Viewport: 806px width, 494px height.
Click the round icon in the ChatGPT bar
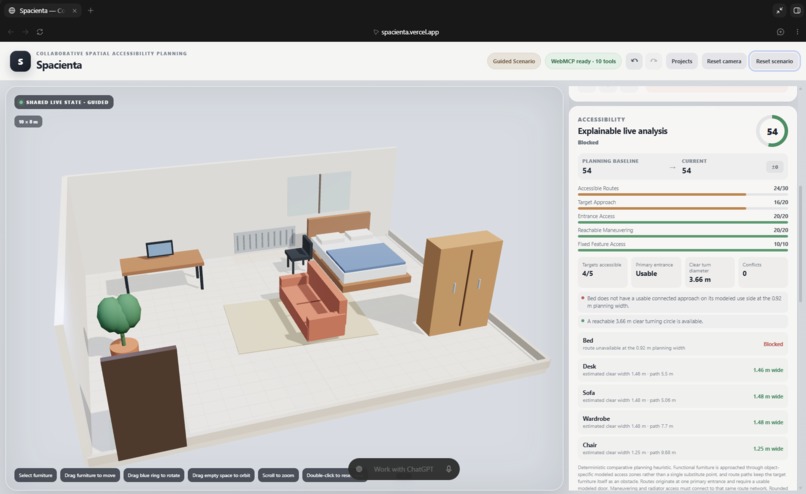[x=359, y=469]
